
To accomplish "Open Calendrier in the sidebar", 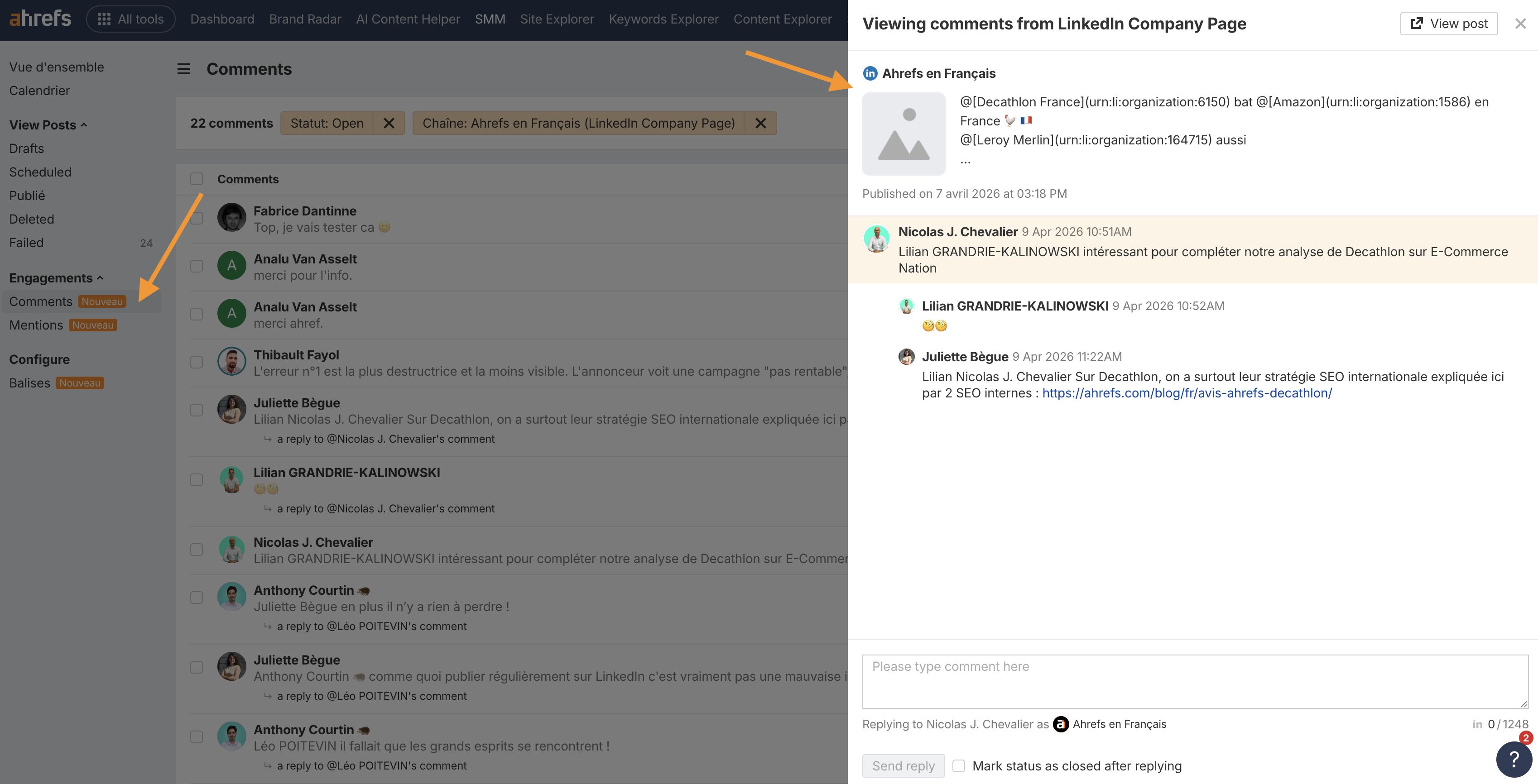I will 39,91.
